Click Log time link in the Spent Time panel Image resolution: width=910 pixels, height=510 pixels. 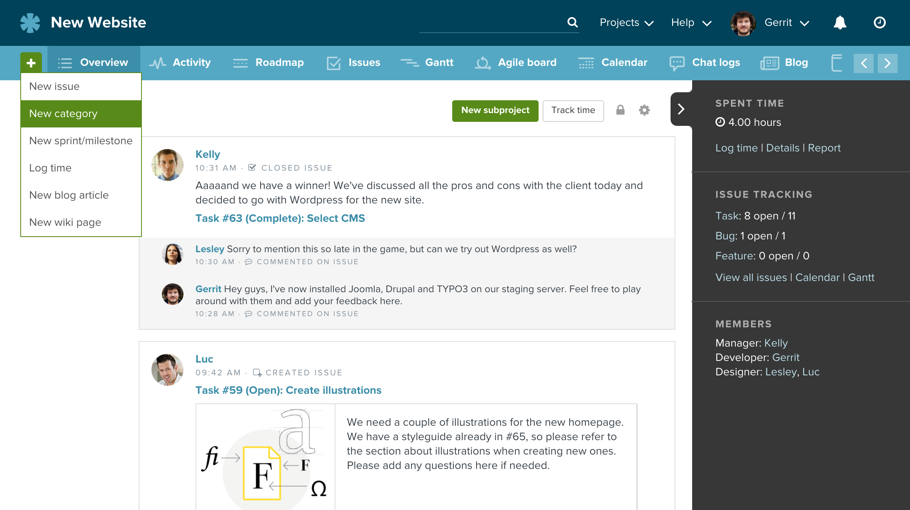tap(736, 148)
